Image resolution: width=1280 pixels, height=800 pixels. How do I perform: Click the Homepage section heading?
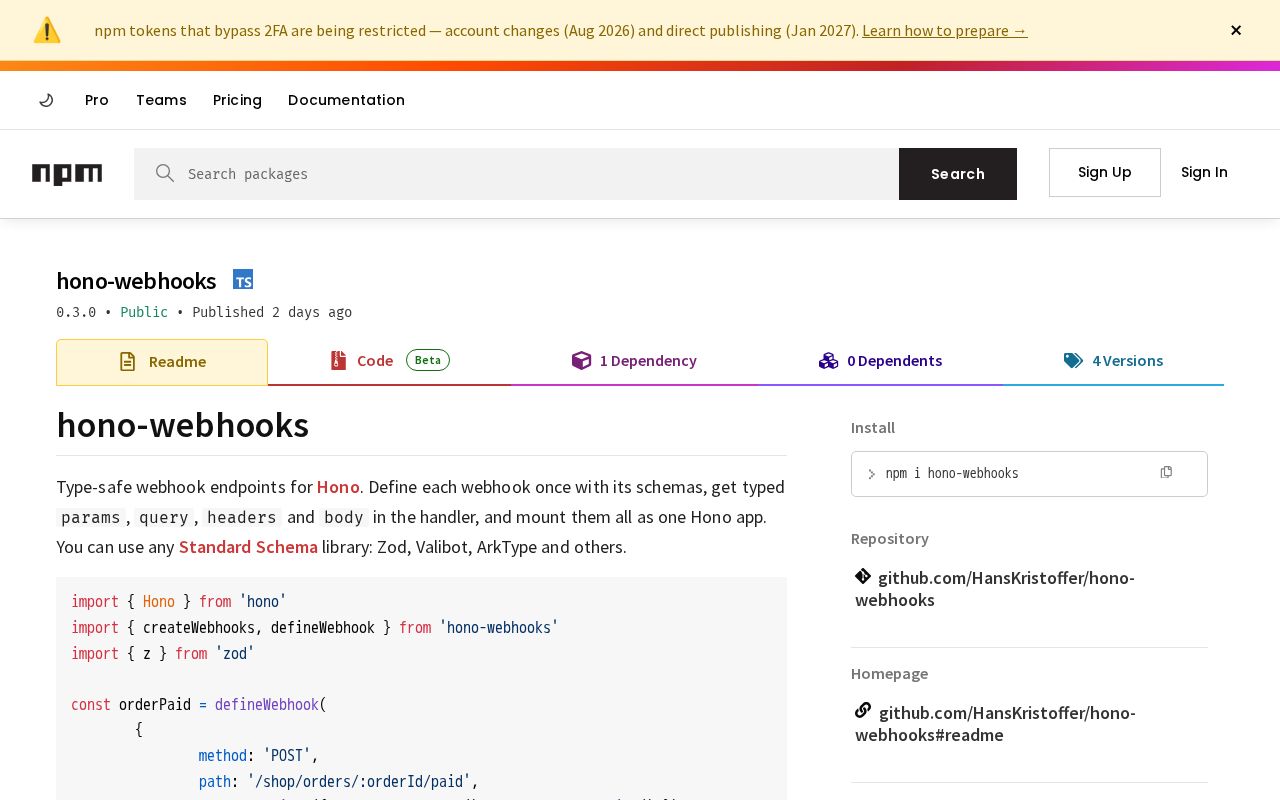pyautogui.click(x=889, y=674)
